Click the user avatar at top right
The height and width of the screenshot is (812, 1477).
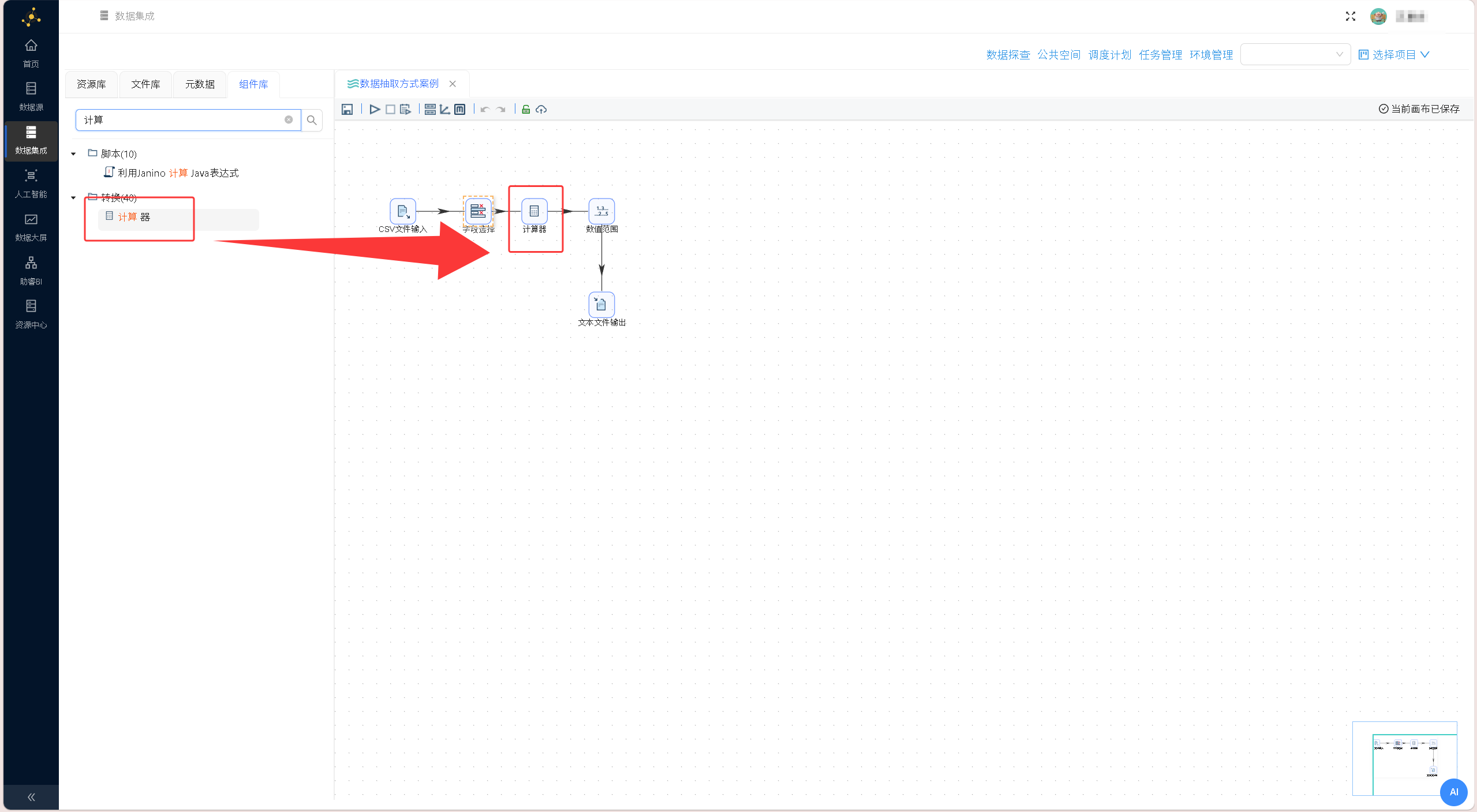(x=1378, y=16)
